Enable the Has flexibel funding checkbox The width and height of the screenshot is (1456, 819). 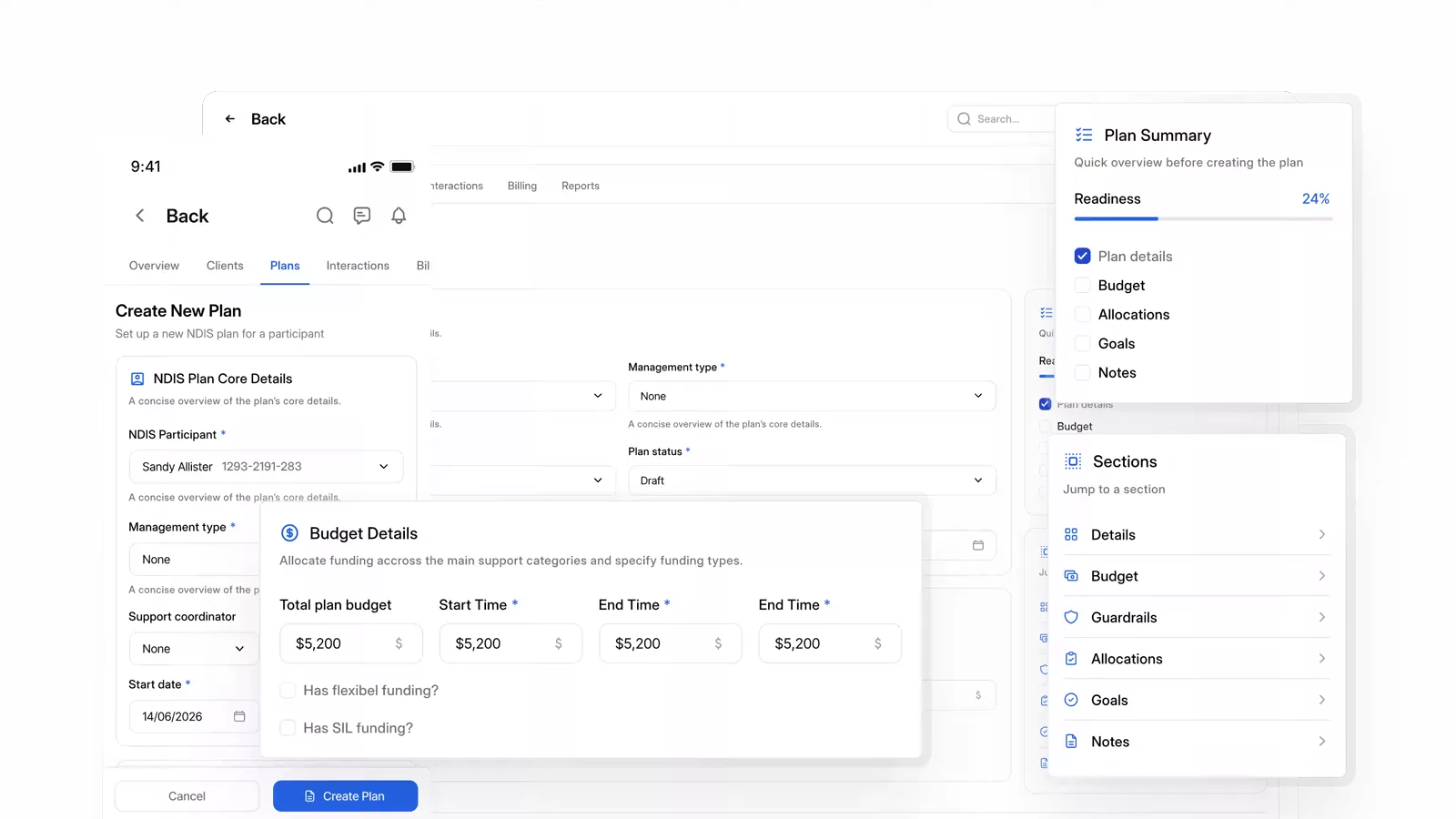point(288,691)
